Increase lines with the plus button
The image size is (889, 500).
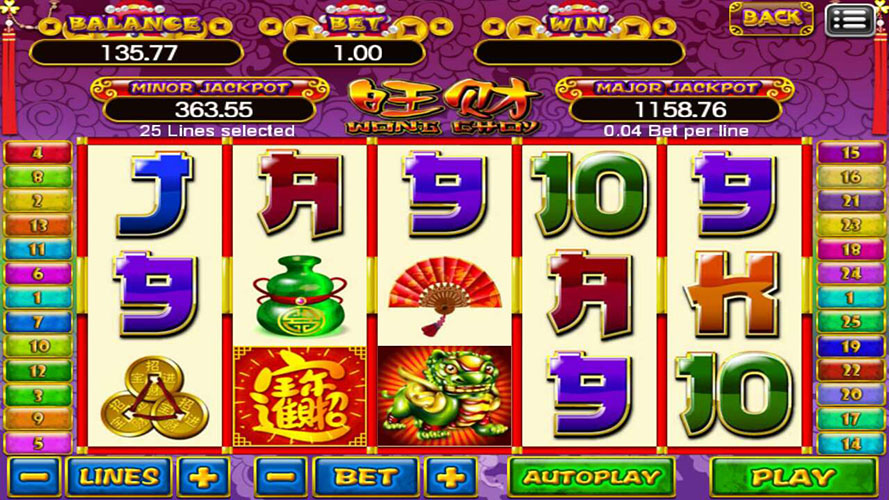click(204, 477)
